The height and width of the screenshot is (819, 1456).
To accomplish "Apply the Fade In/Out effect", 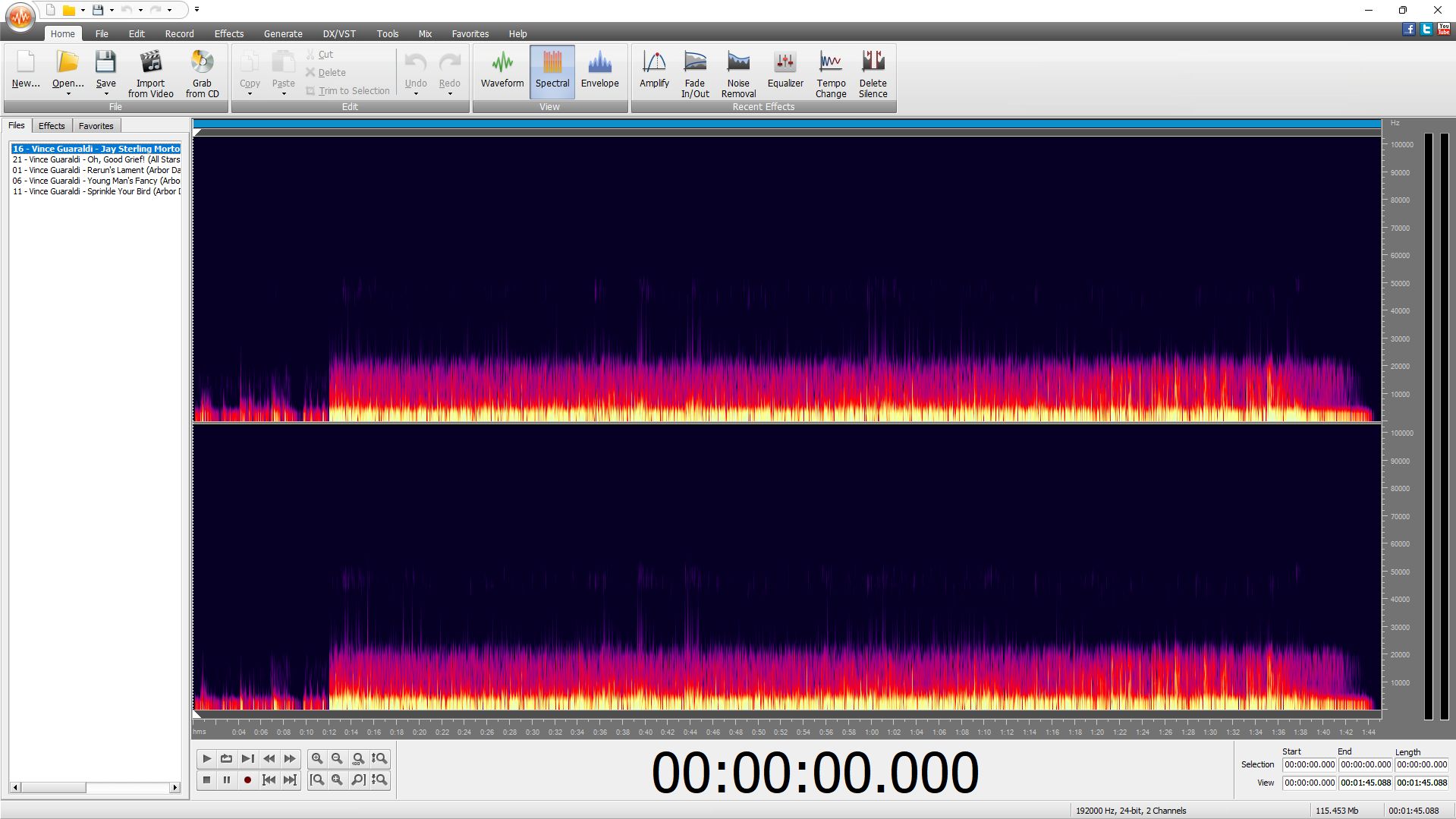I will pyautogui.click(x=694, y=74).
